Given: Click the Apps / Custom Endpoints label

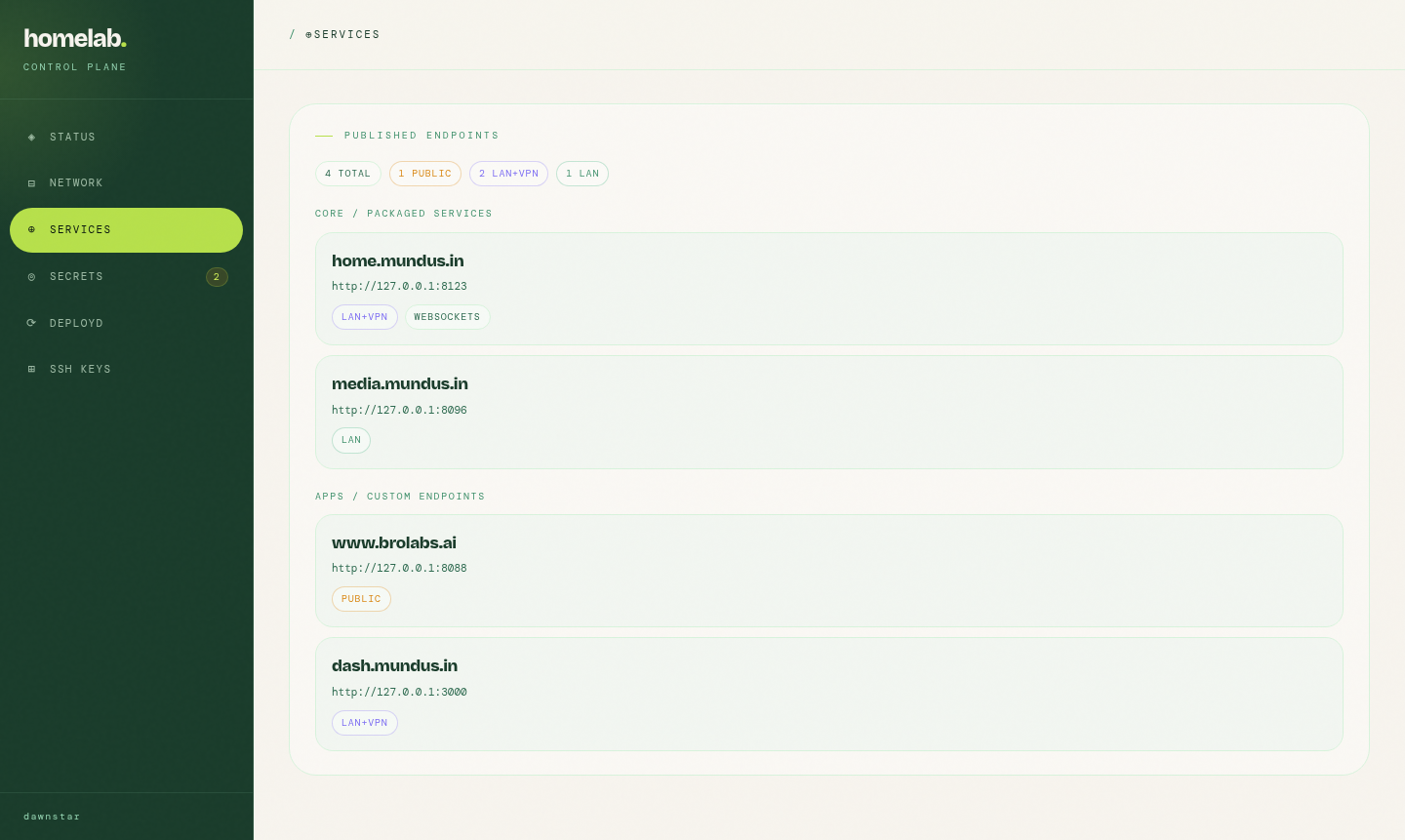Looking at the screenshot, I should coord(400,497).
